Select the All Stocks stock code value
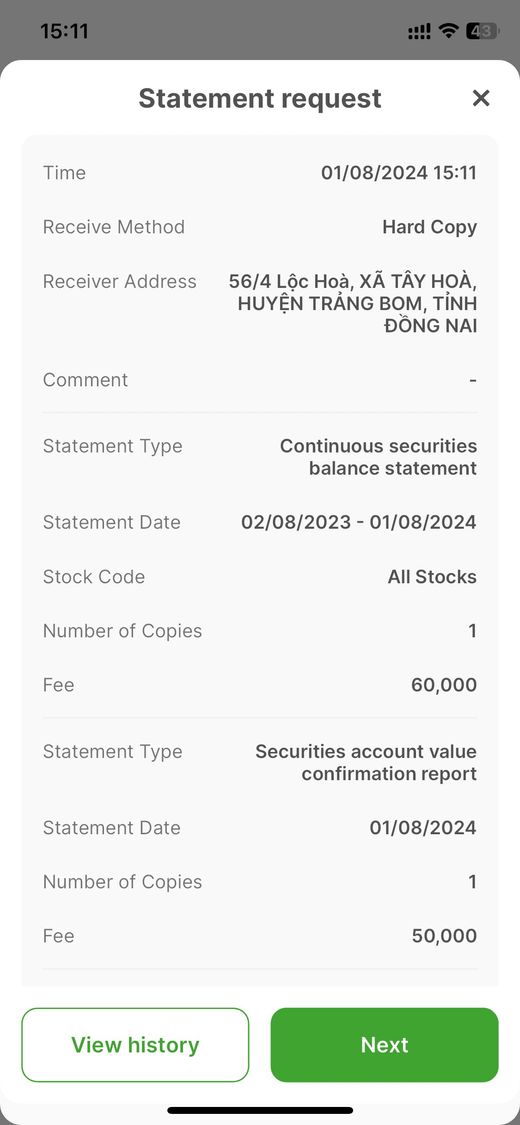The width and height of the screenshot is (520, 1125). (432, 577)
